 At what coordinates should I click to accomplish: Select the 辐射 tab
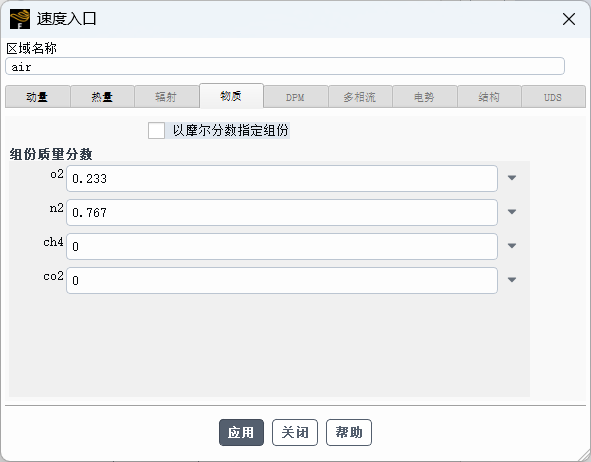tap(167, 97)
